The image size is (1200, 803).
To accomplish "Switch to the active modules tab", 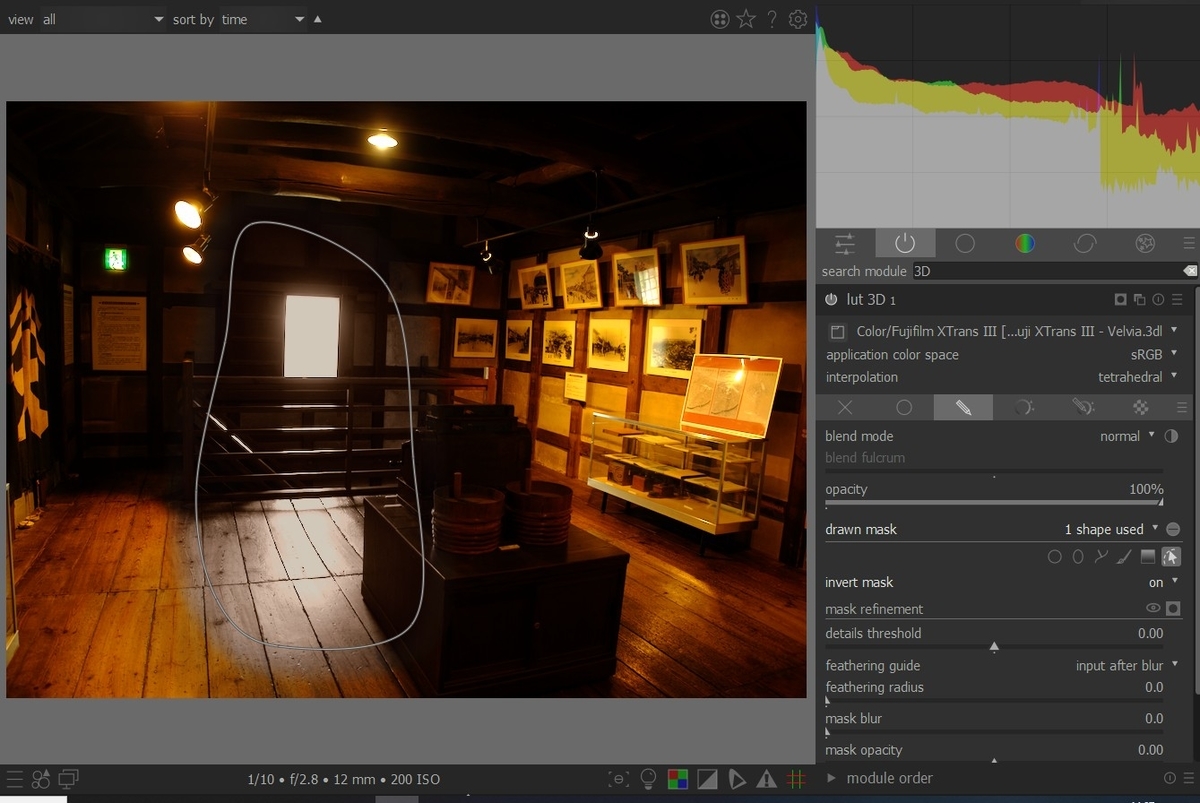I will pyautogui.click(x=905, y=243).
